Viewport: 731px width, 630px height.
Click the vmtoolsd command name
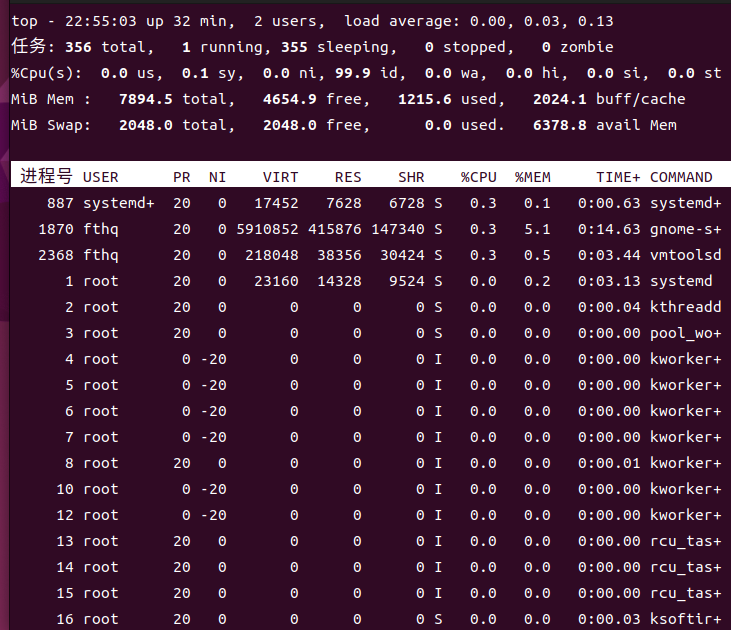(x=686, y=255)
